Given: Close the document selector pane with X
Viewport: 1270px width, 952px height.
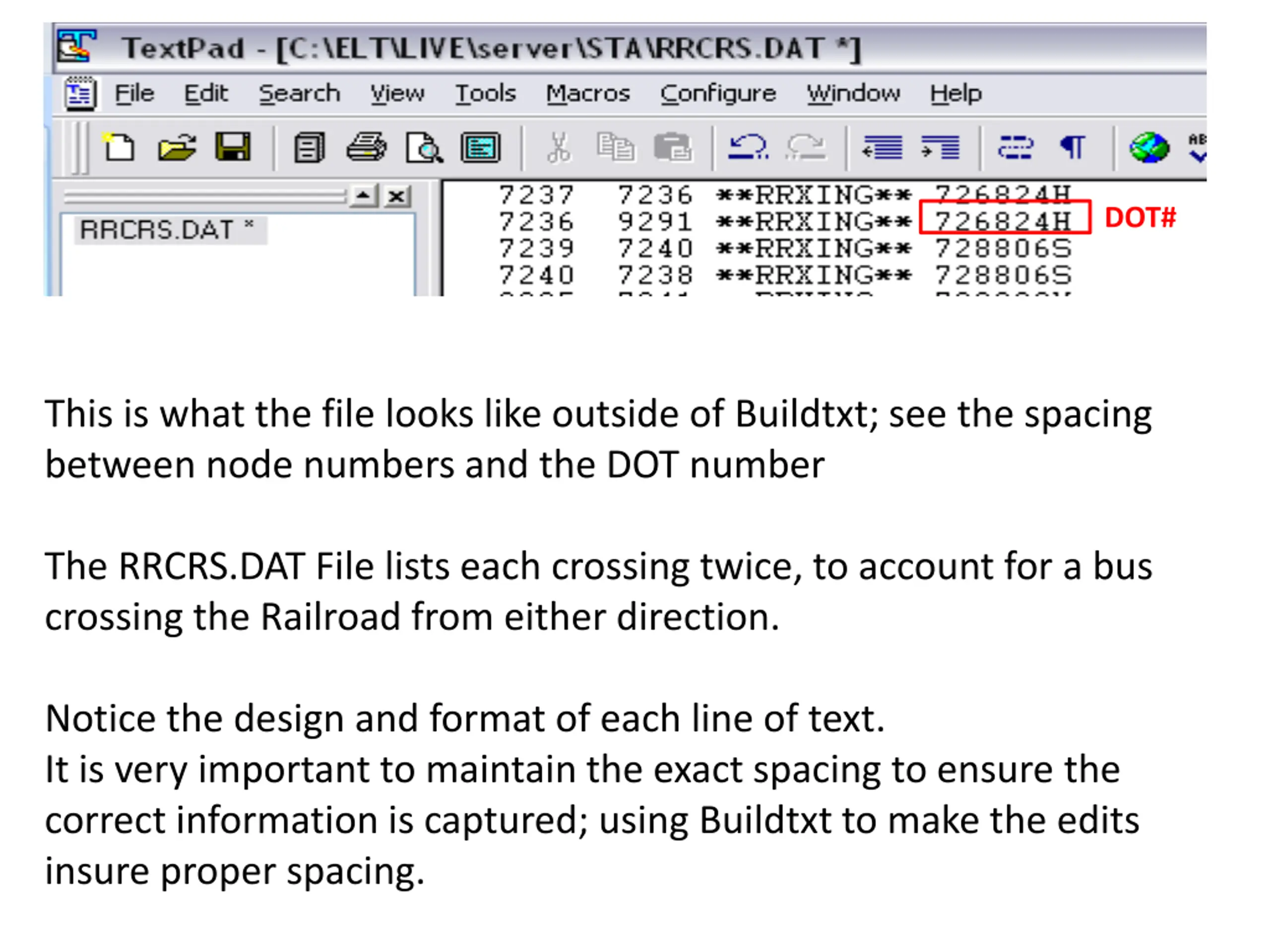Looking at the screenshot, I should (397, 197).
